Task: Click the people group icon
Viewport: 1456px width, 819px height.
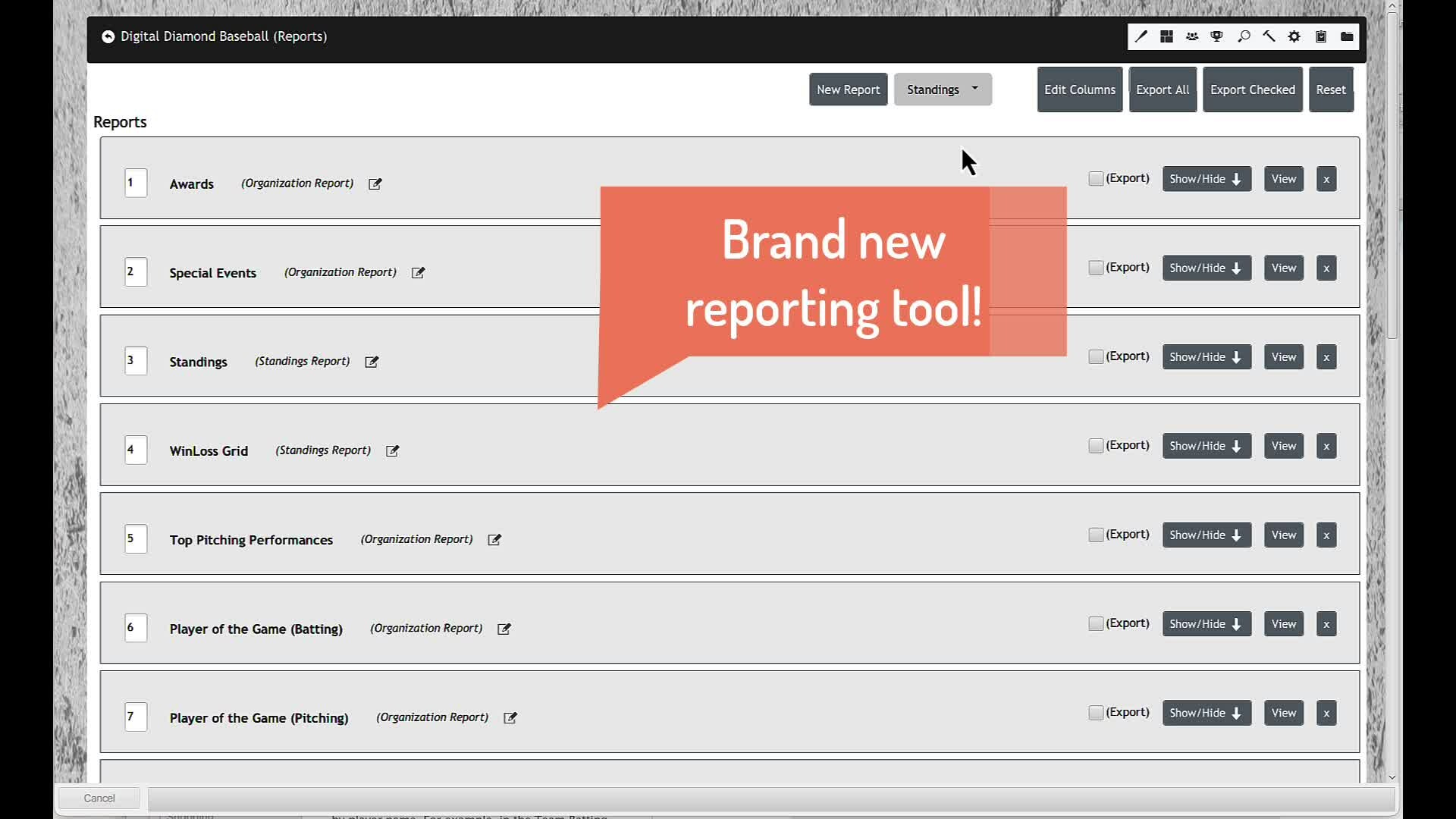Action: pyautogui.click(x=1192, y=36)
